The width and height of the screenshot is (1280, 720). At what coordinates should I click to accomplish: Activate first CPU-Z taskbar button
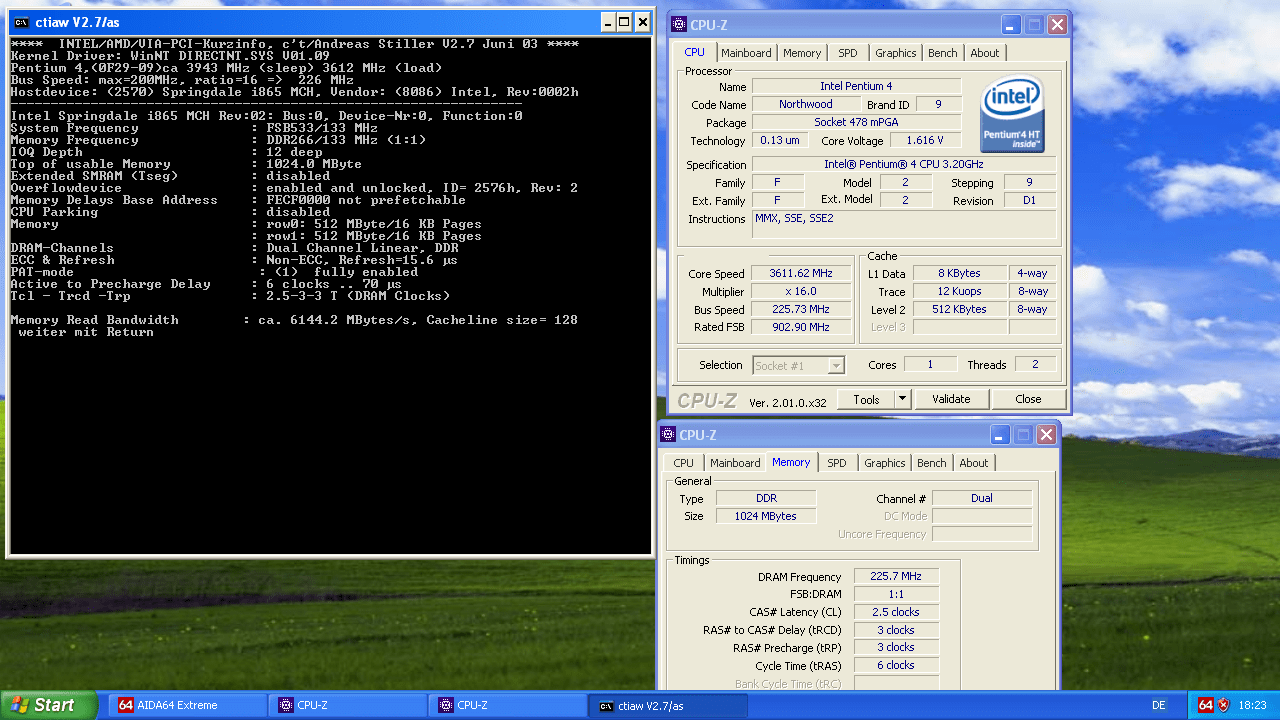(348, 705)
